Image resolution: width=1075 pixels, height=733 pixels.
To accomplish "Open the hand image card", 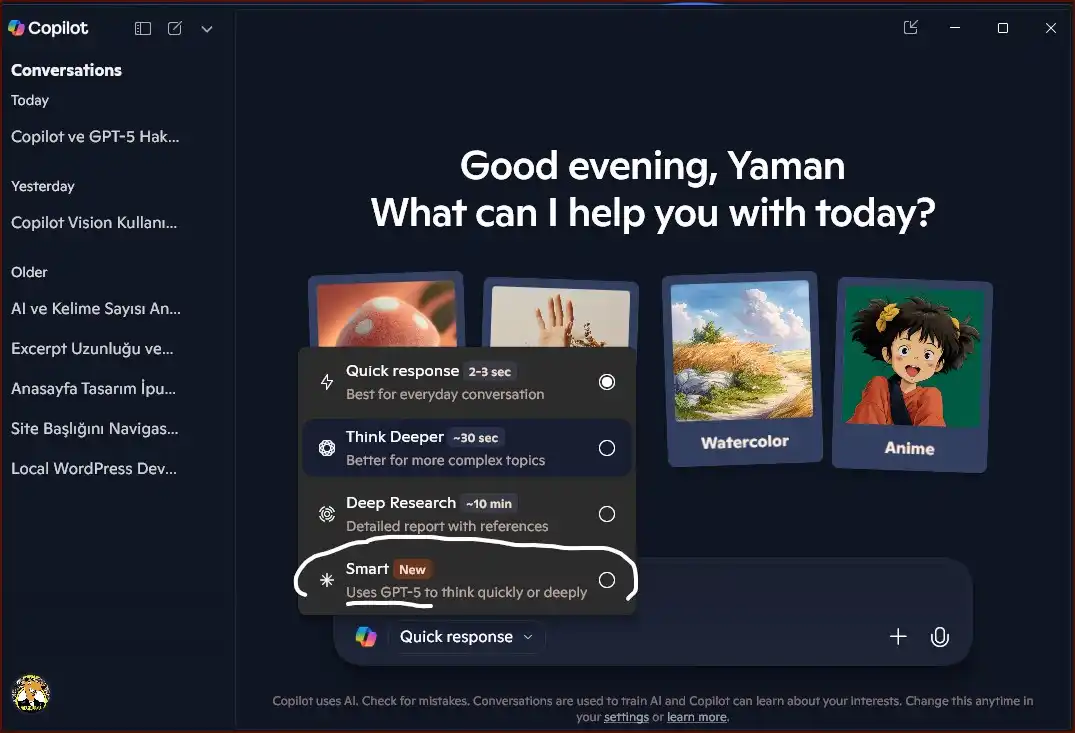I will point(560,313).
